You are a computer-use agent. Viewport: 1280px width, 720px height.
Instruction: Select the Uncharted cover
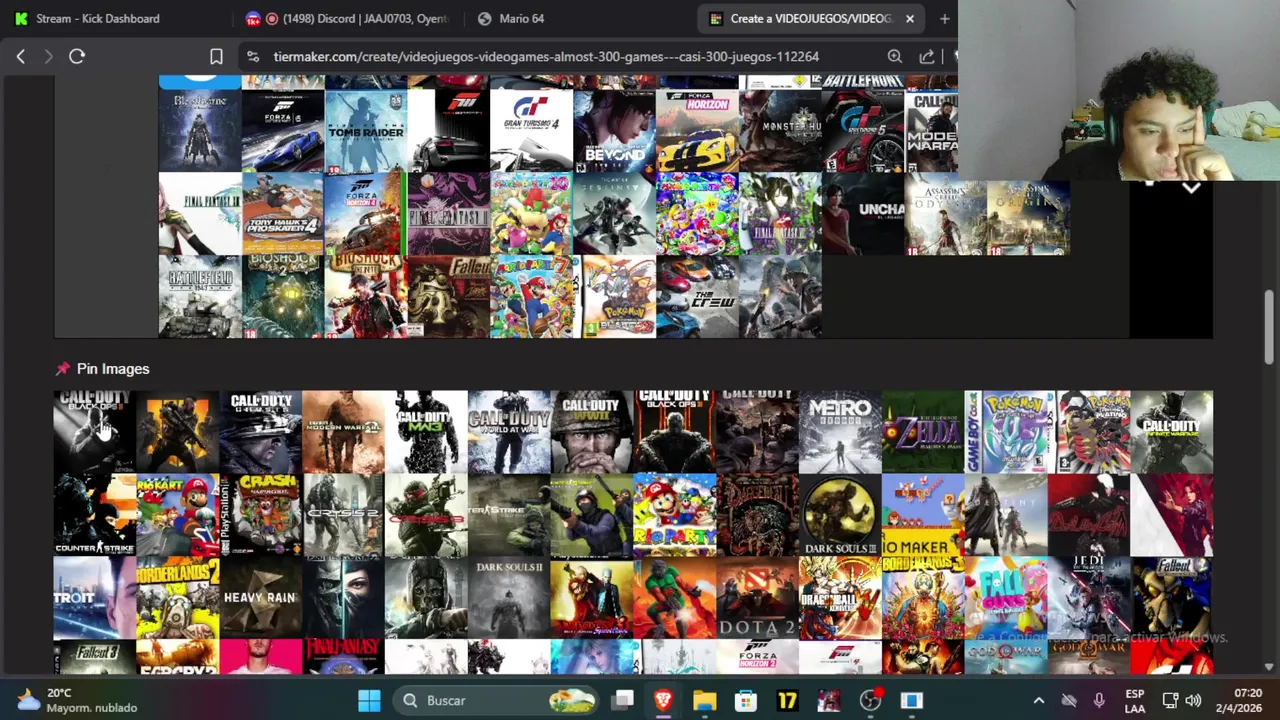(x=863, y=214)
